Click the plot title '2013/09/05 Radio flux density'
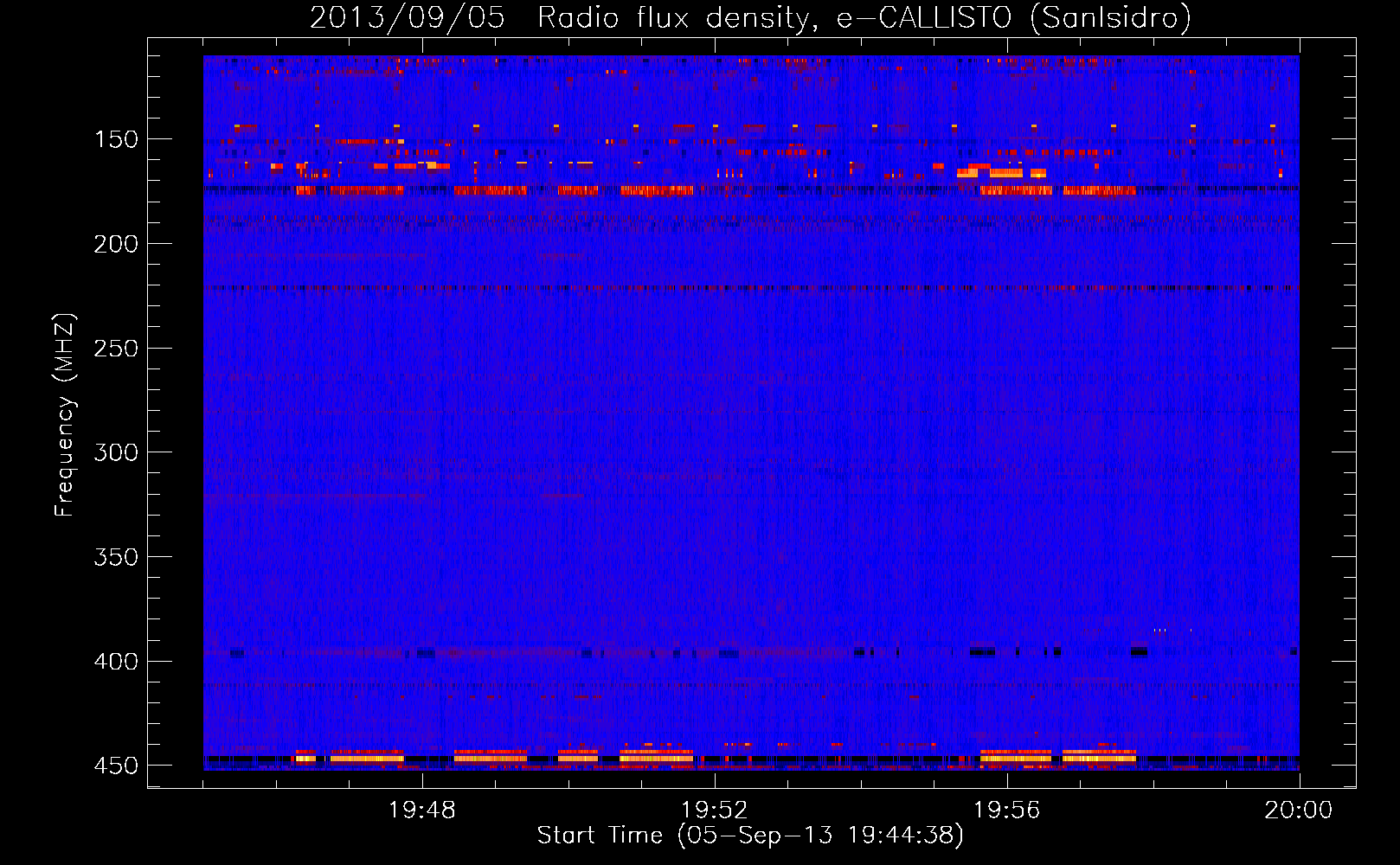 (x=750, y=18)
